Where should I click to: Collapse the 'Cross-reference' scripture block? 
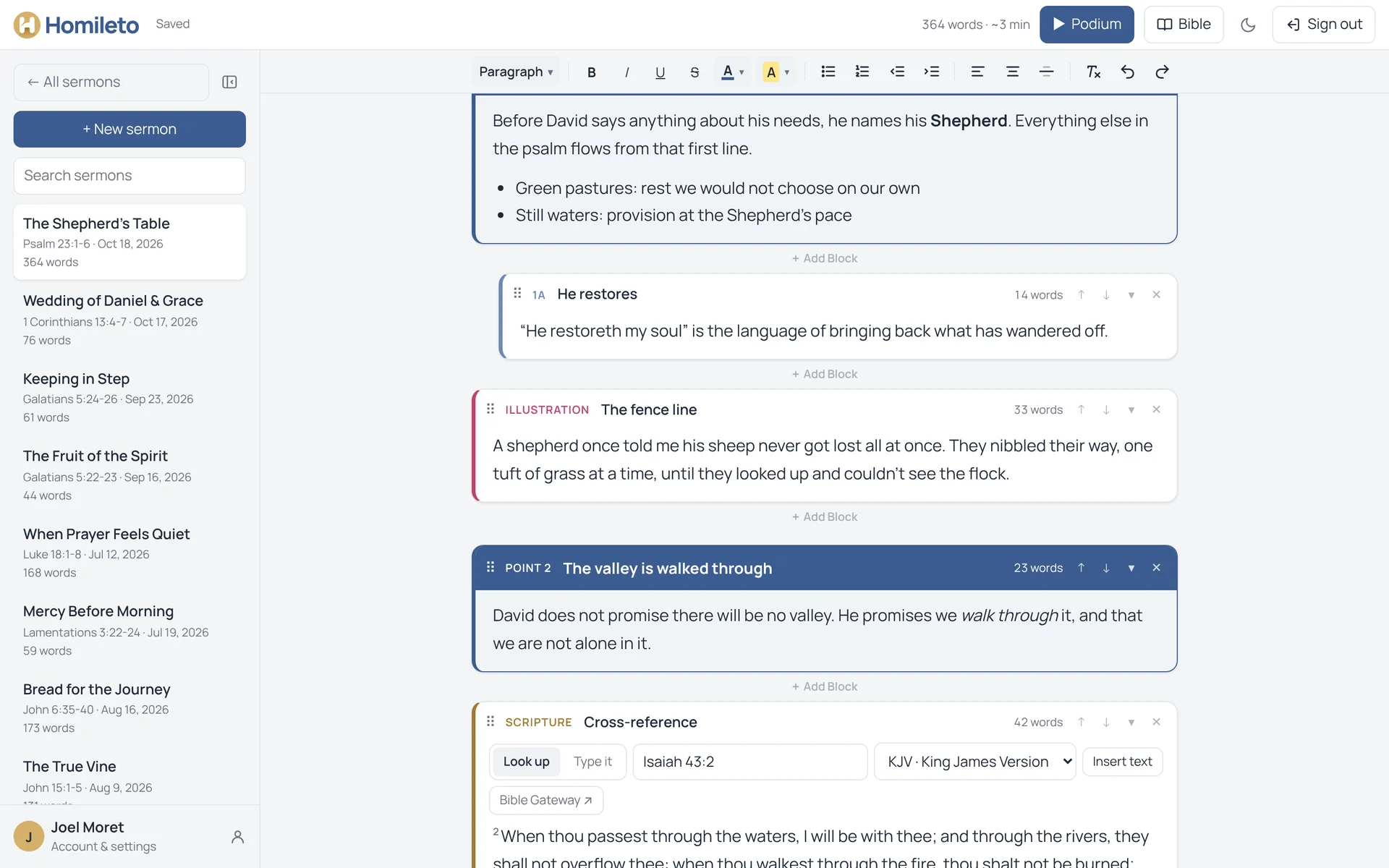pos(1131,722)
